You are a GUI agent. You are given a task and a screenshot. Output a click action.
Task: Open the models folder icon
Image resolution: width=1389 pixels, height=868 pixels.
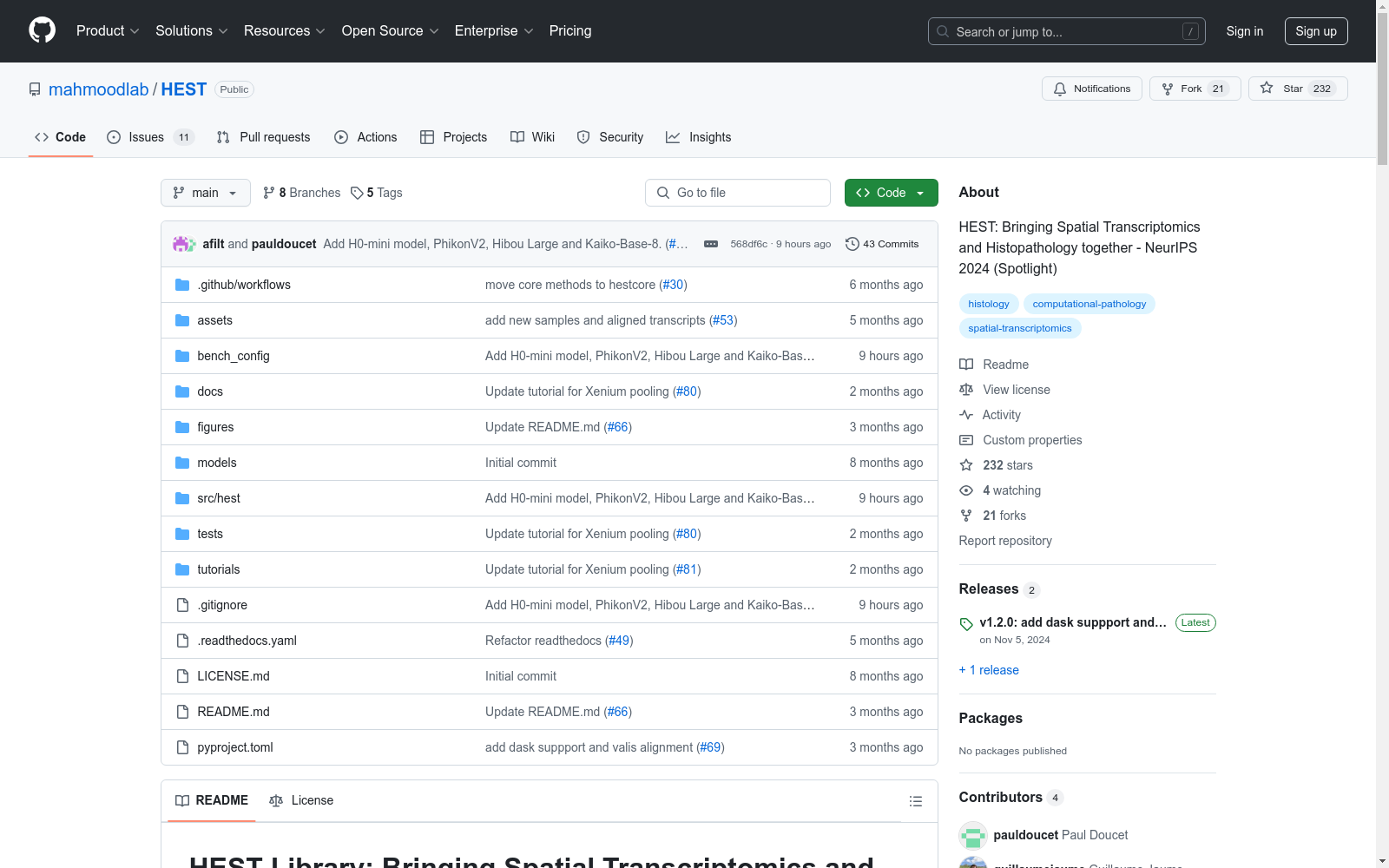(x=182, y=463)
